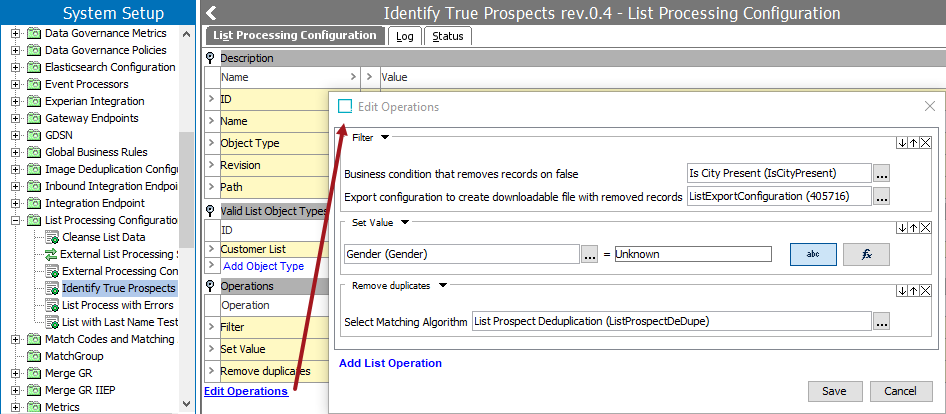This screenshot has height=414, width=946.
Task: Open ellipsis picker beside Gender attribute field
Action: coord(590,254)
